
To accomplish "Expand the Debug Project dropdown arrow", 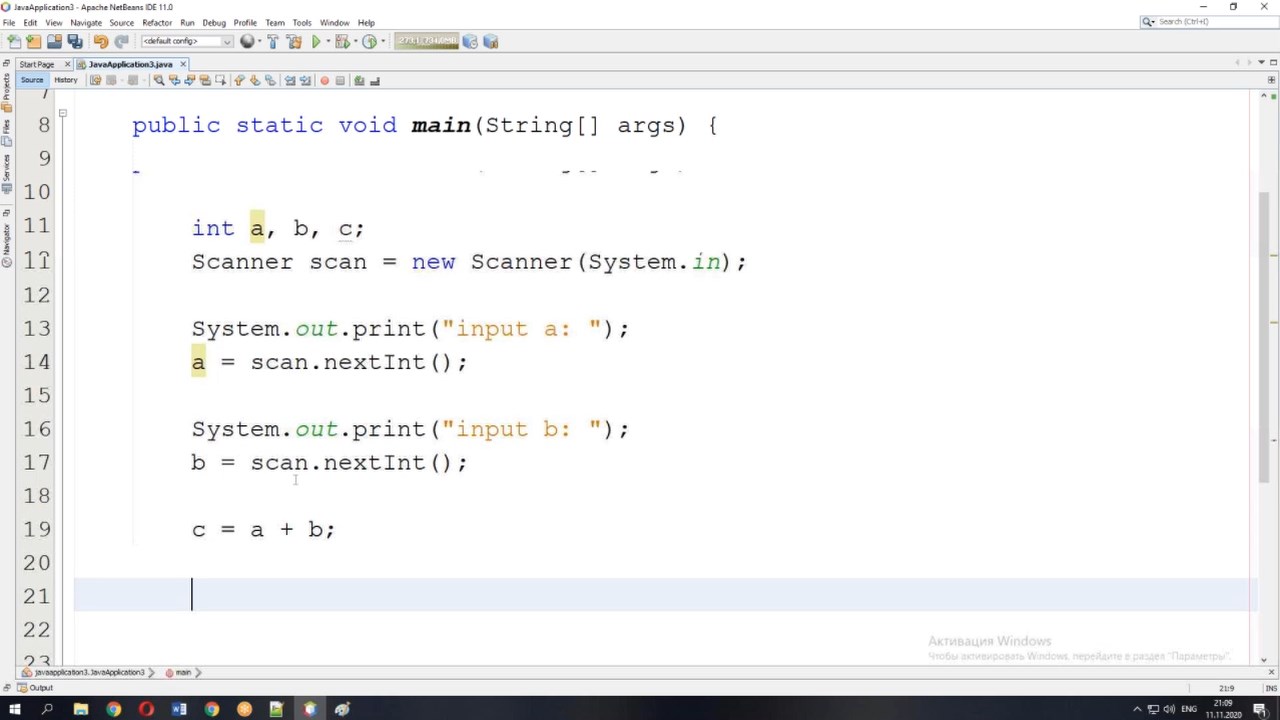I will pos(355,41).
